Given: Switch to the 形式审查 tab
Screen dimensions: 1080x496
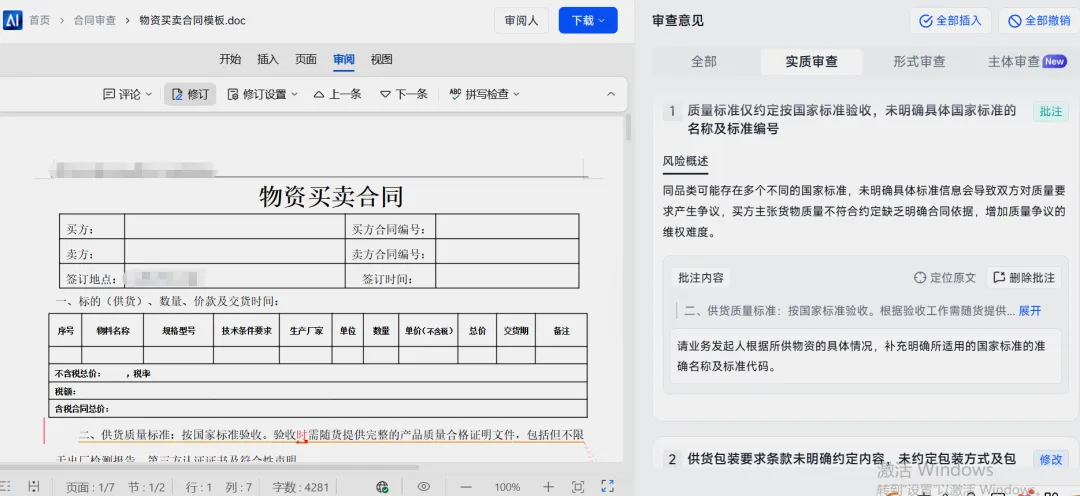Looking at the screenshot, I should [x=920, y=61].
